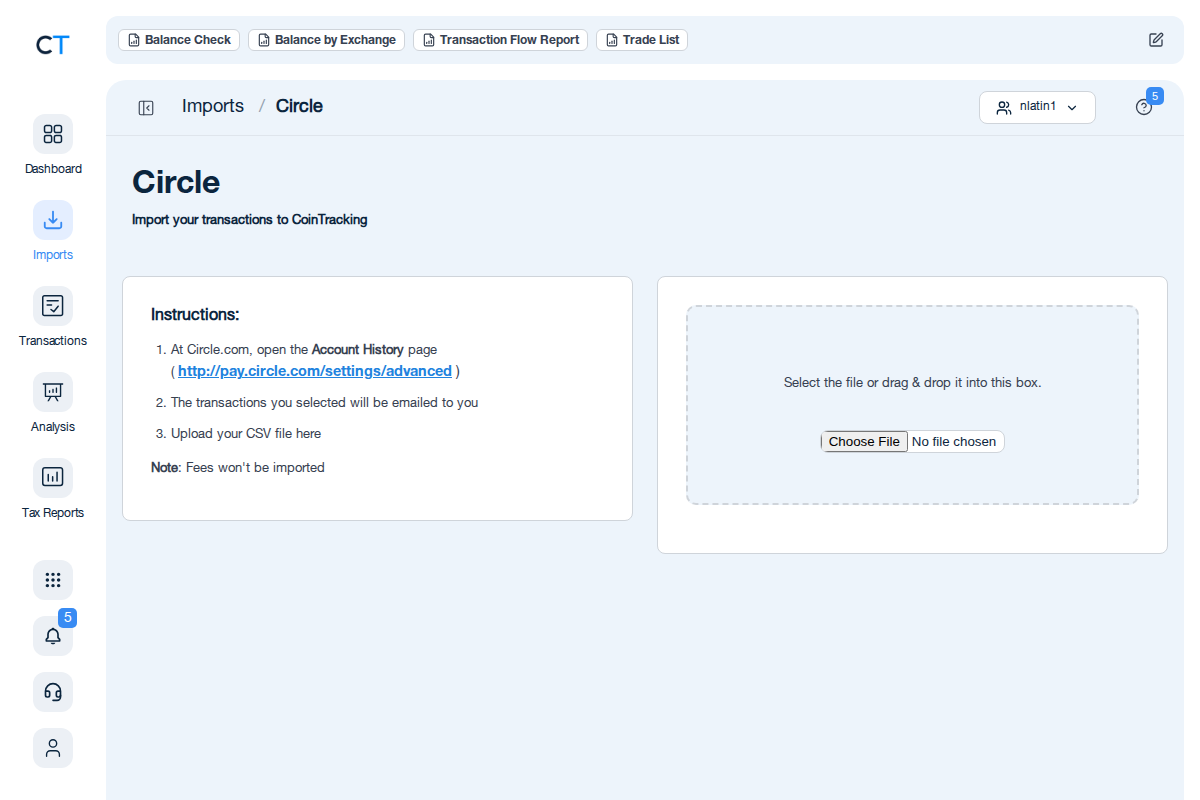Collapse the sidebar with the panel icon
The image size is (1200, 800).
[146, 108]
